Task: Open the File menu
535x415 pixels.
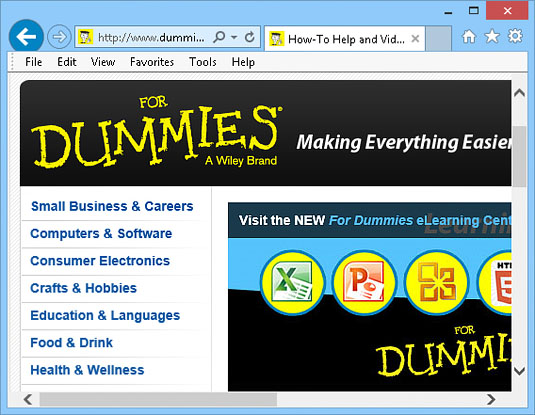Action: tap(34, 62)
